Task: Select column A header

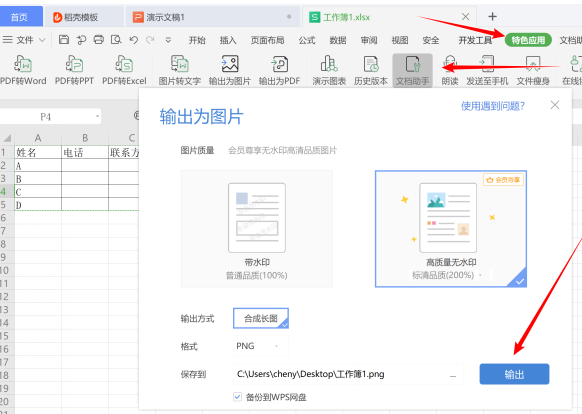Action: [x=38, y=138]
